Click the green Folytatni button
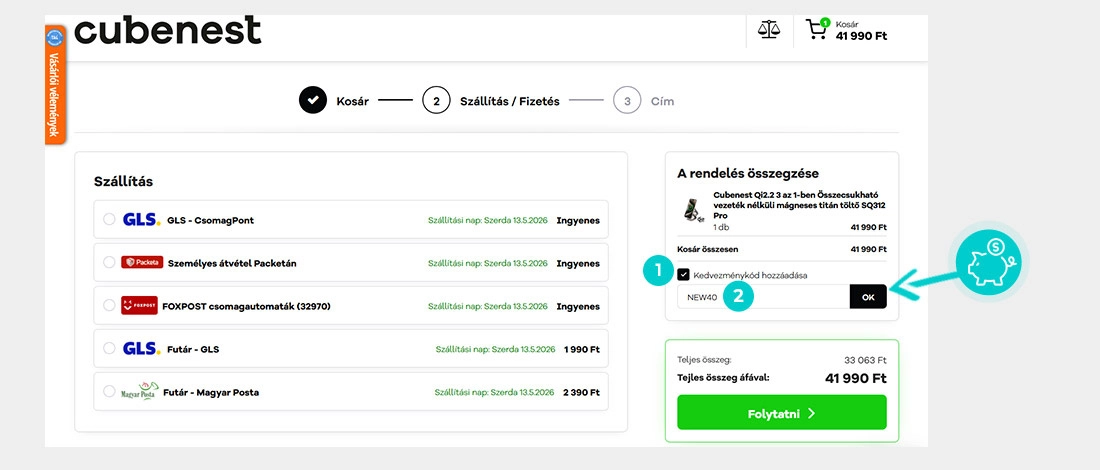The image size is (1100, 470). (x=782, y=412)
